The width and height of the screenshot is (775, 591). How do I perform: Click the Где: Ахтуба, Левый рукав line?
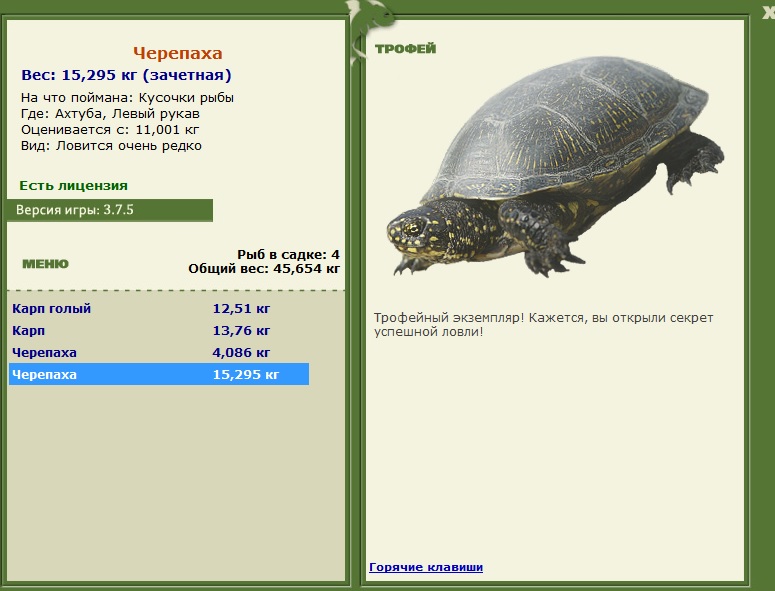pyautogui.click(x=110, y=114)
